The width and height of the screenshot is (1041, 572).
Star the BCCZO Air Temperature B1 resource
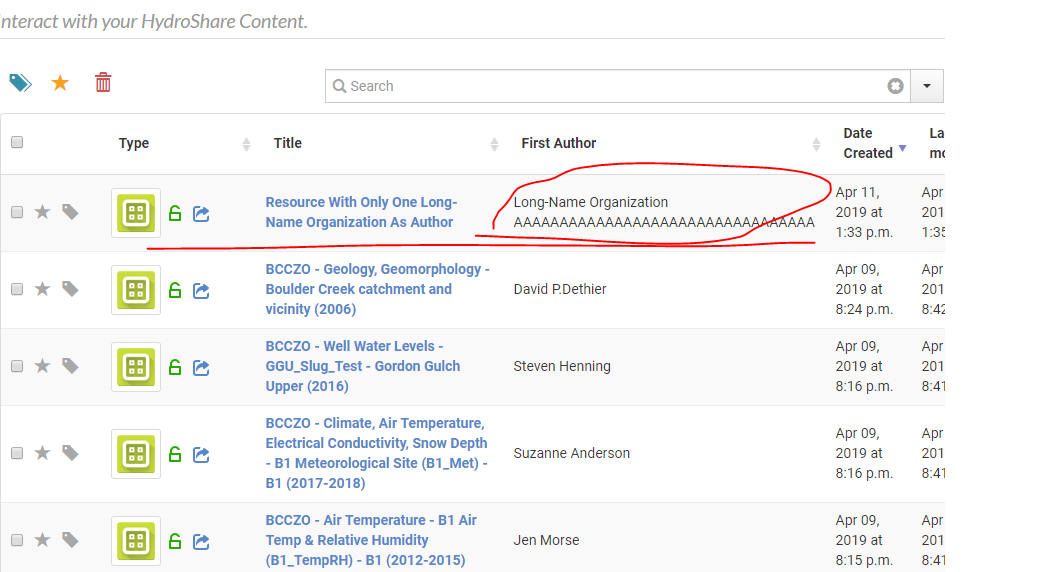point(42,540)
